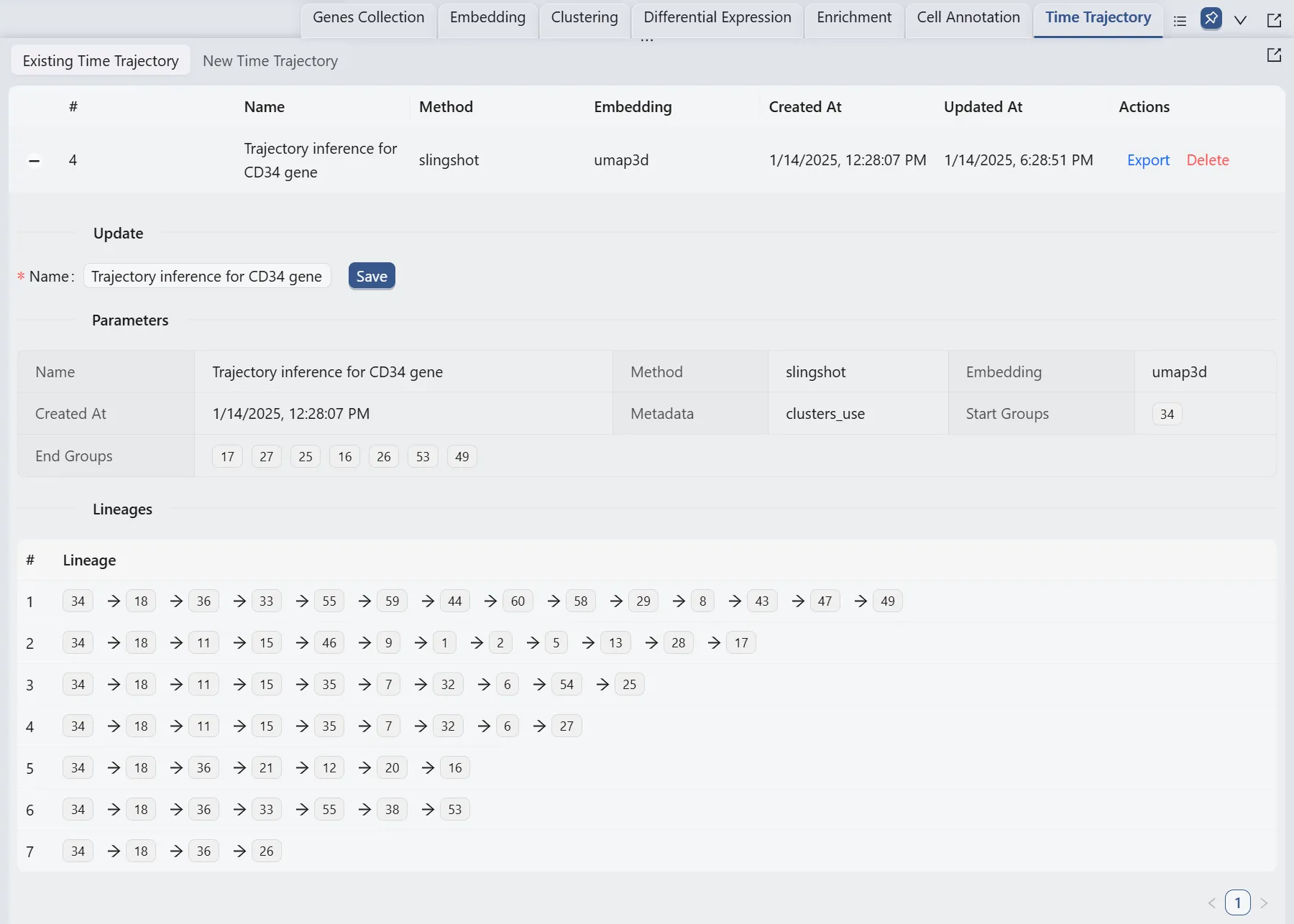This screenshot has width=1294, height=924.
Task: Click the trajectory Name input field
Action: coord(206,277)
